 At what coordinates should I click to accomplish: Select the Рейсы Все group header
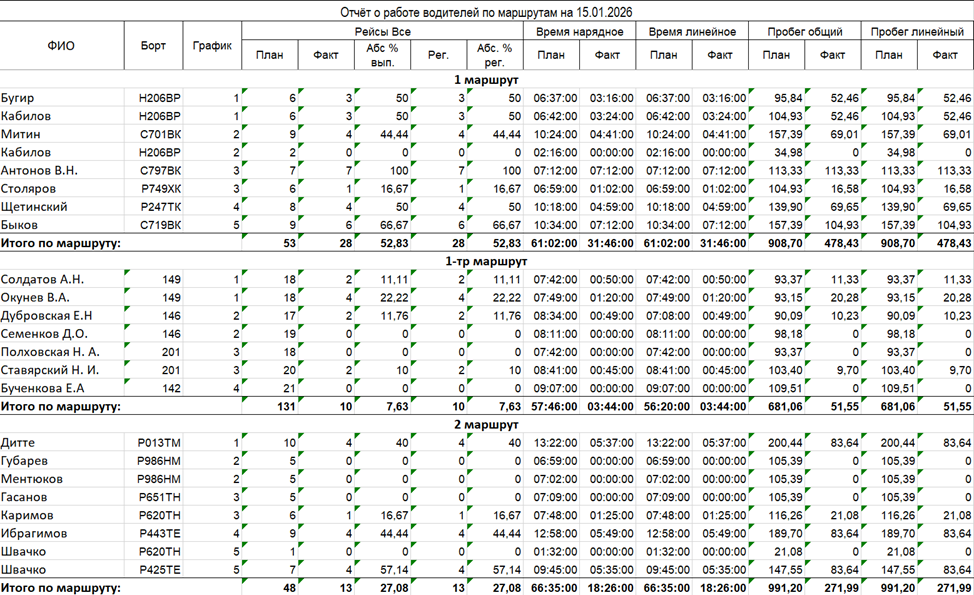coord(383,32)
